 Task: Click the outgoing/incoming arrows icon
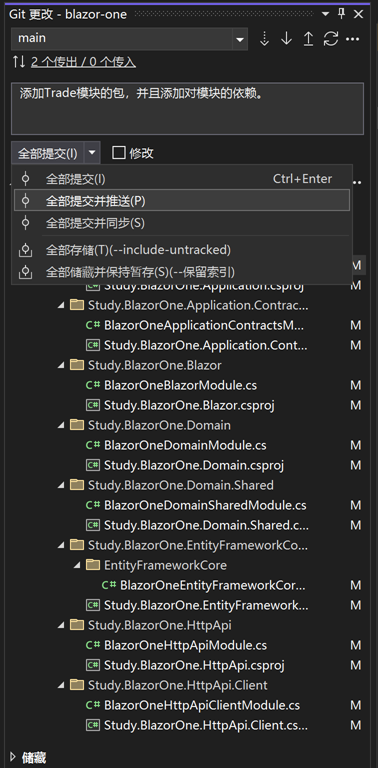coord(19,62)
